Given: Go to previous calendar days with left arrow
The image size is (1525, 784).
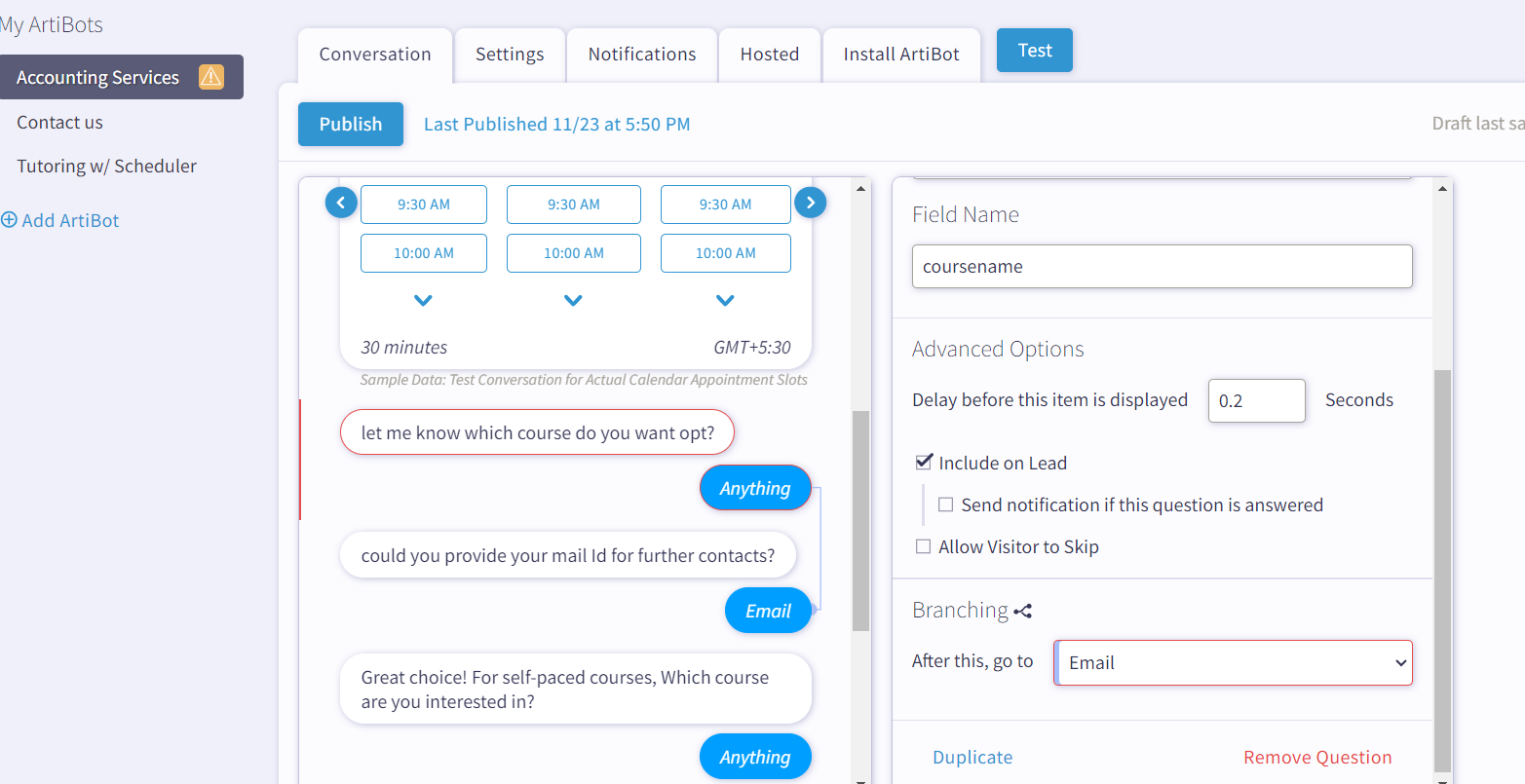Looking at the screenshot, I should [340, 203].
